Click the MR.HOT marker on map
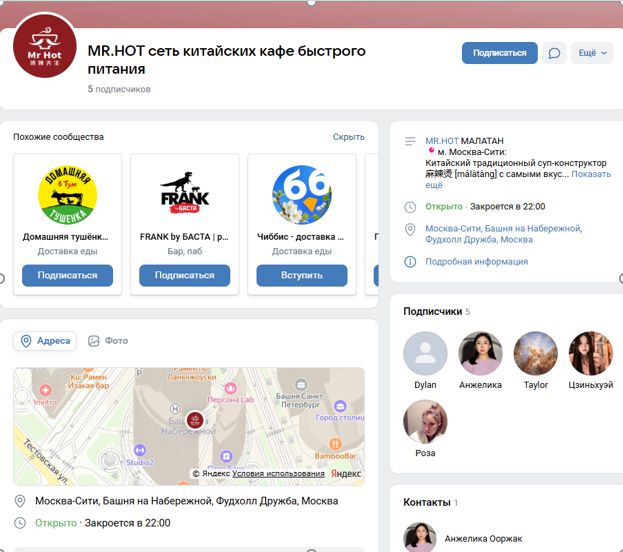Image resolution: width=623 pixels, height=552 pixels. pyautogui.click(x=195, y=420)
